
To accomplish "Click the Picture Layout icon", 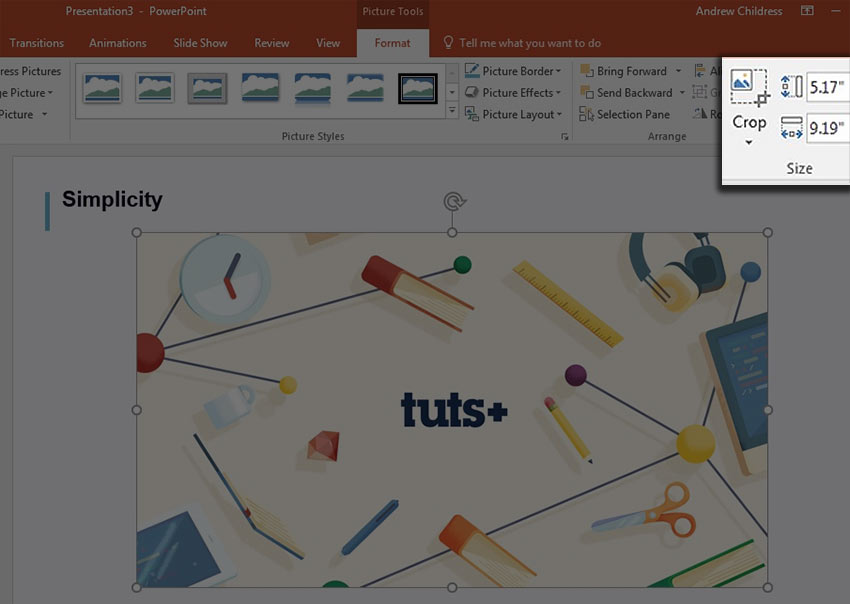I will [472, 114].
